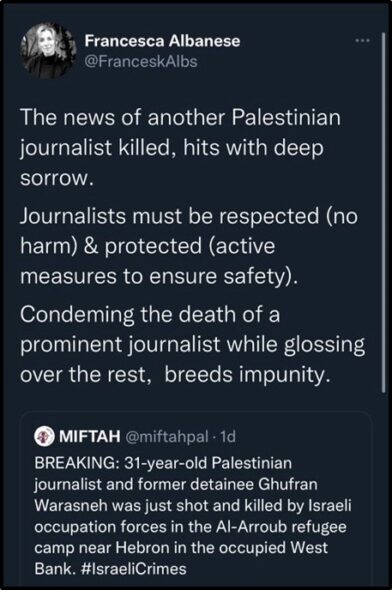Viewport: 392px width, 590px height.
Task: Open the quoted MIFTAH tweet body text
Action: 193,516
